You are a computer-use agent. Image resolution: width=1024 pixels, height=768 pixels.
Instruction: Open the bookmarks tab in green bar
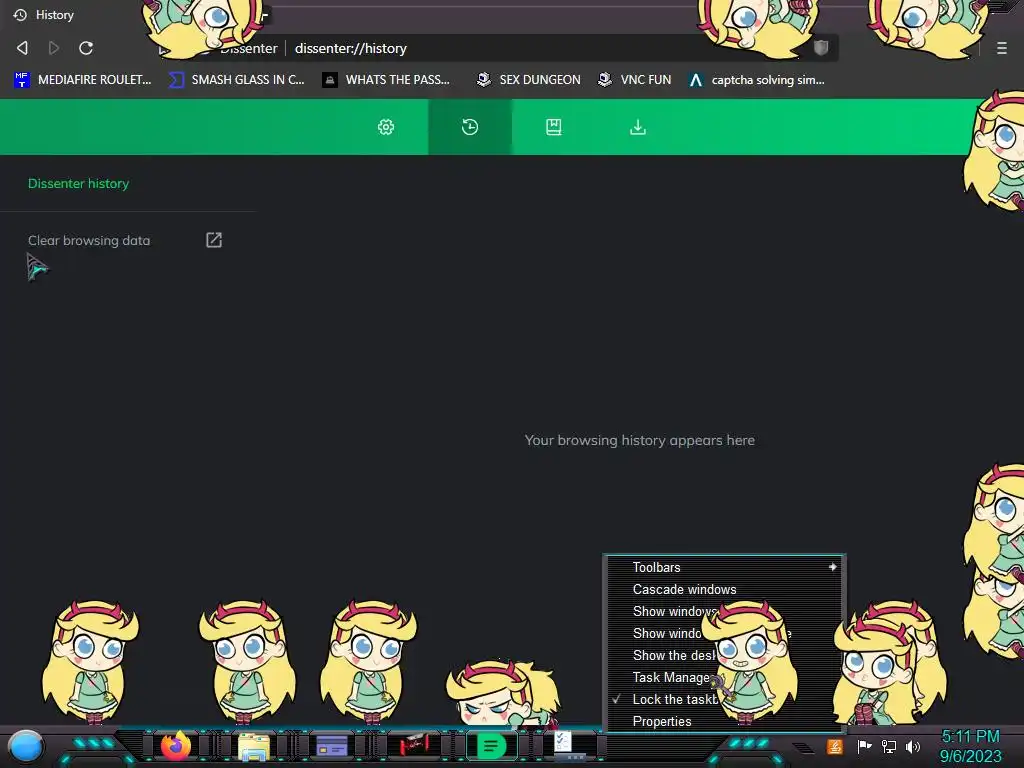point(553,127)
